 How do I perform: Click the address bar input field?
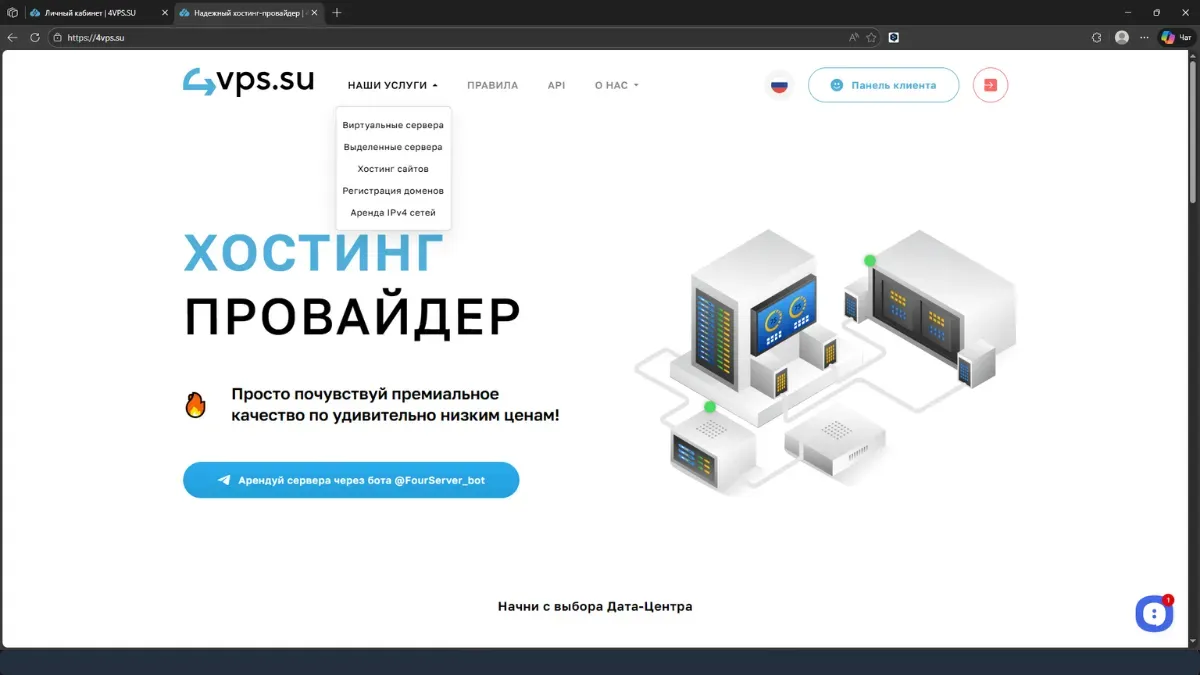click(300, 37)
